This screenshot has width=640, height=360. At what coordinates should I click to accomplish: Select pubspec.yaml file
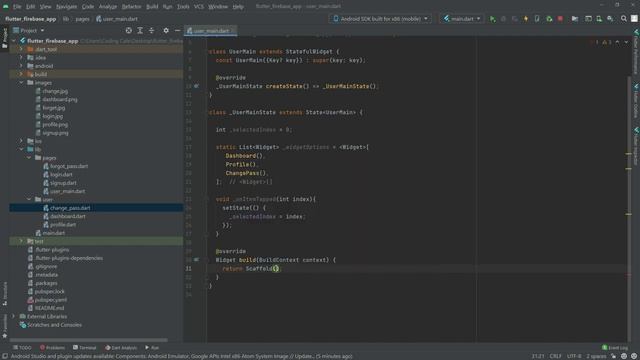click(x=51, y=300)
